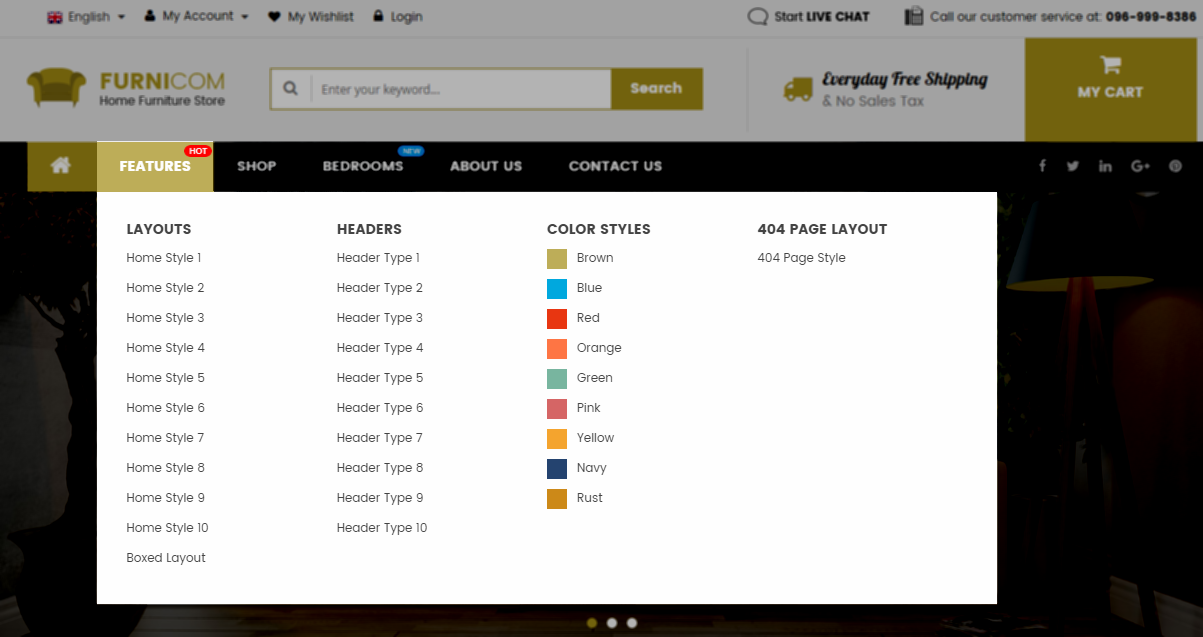
Task: Go to the first slider dot
Action: (592, 623)
